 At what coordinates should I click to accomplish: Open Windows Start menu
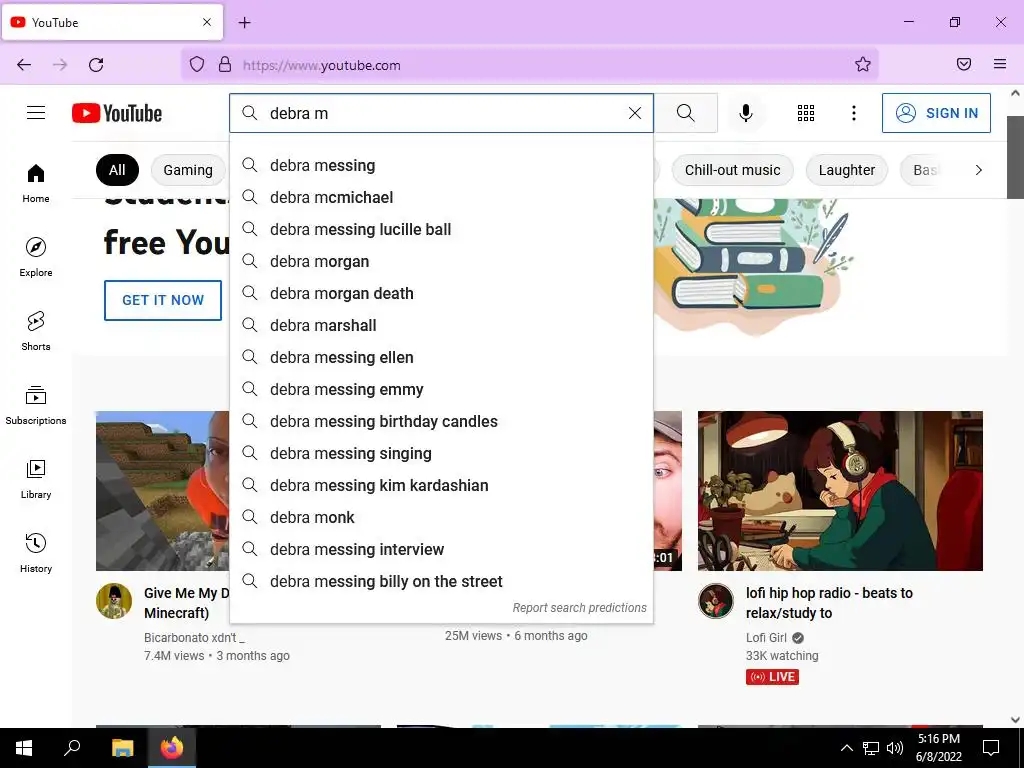24,748
